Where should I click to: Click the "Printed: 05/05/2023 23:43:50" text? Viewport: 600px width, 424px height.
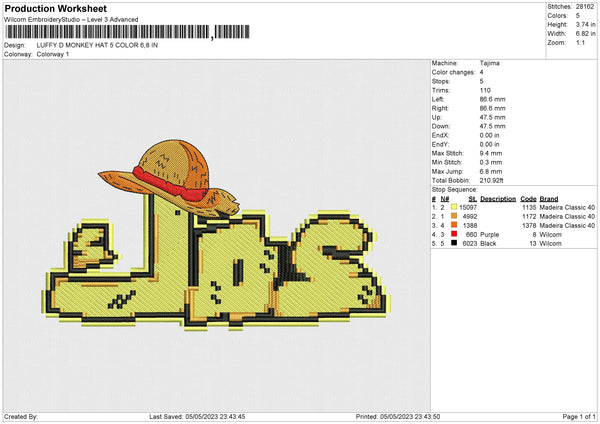click(x=398, y=416)
